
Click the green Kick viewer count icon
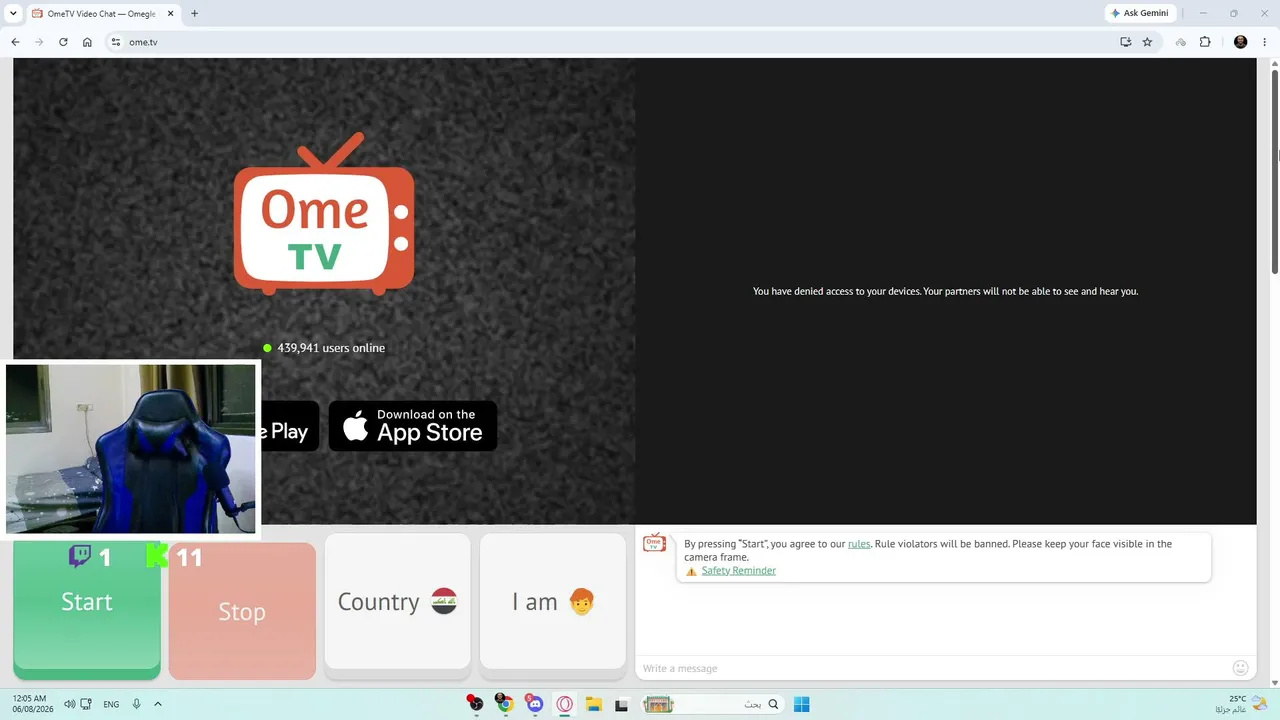click(x=157, y=556)
